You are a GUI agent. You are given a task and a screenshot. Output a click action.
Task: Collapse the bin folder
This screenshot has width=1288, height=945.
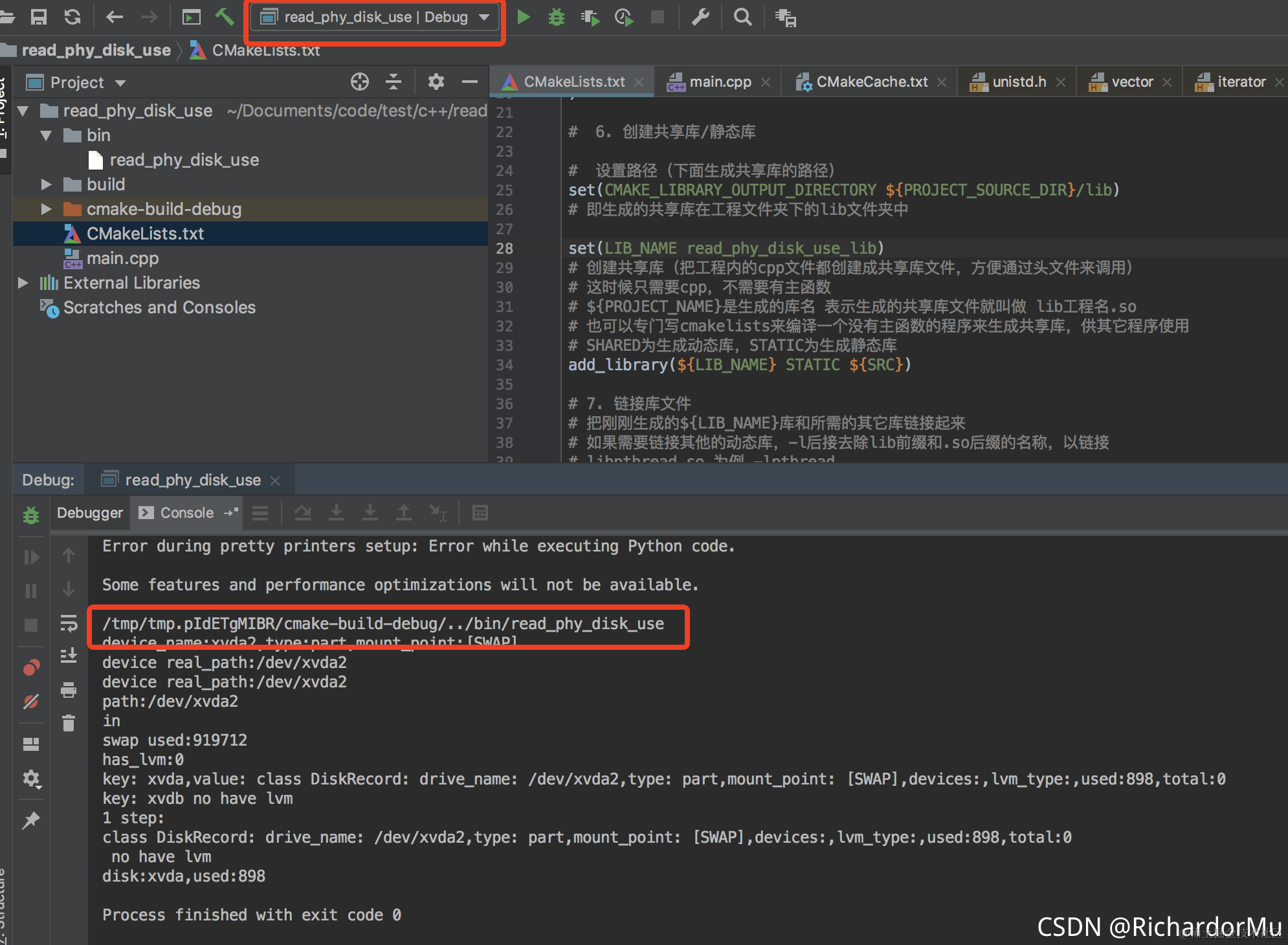pyautogui.click(x=46, y=135)
